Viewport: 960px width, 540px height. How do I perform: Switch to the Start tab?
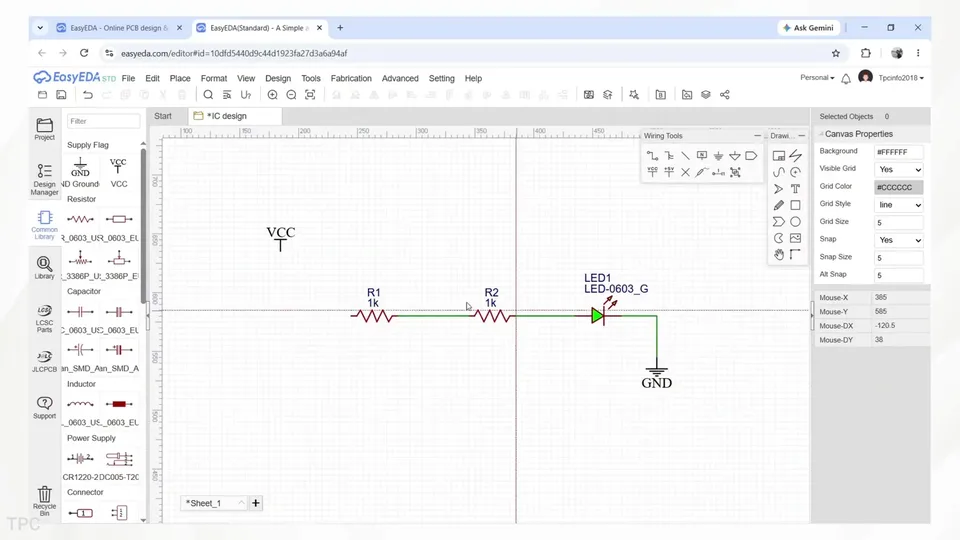[163, 116]
